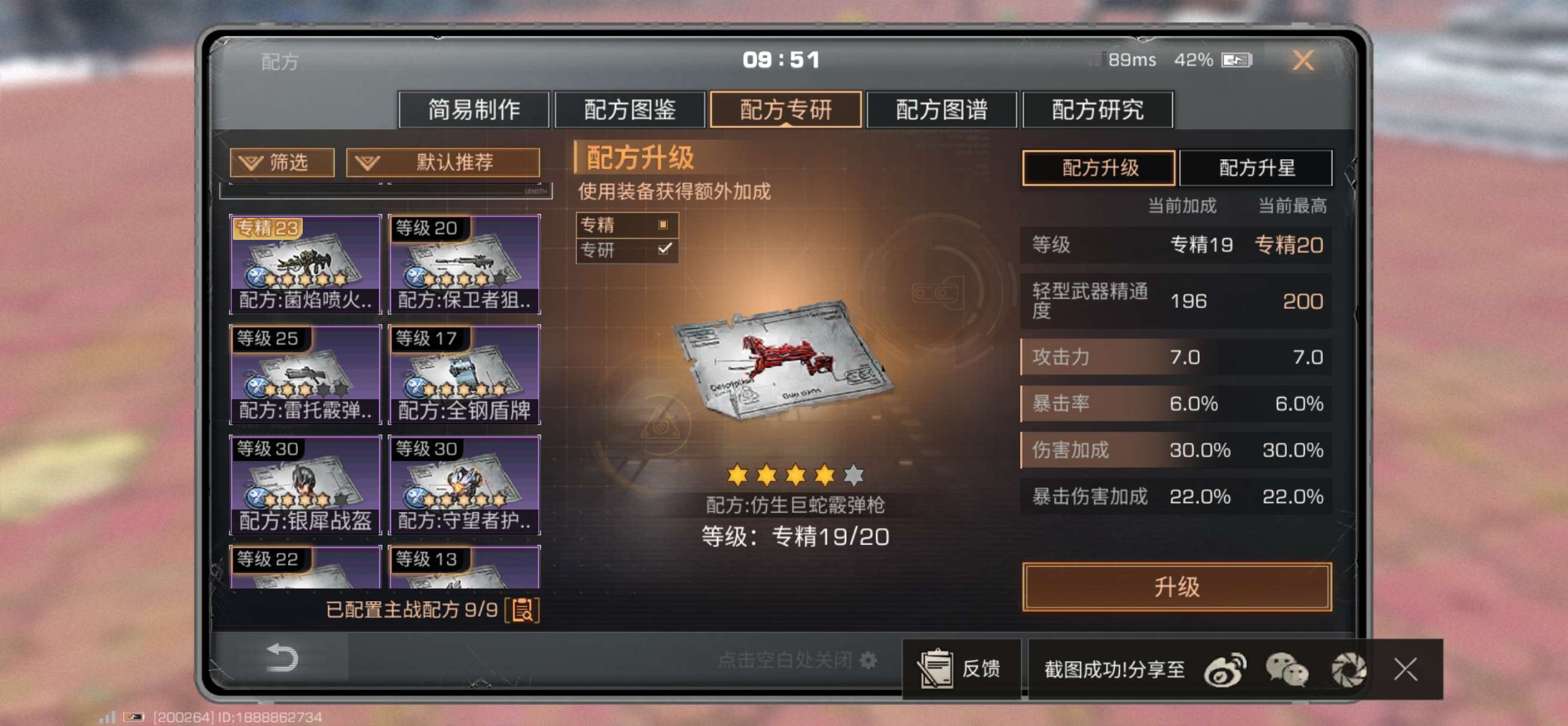Viewport: 1568px width, 726px height.
Task: Go to the 简易制作 tab
Action: (x=474, y=110)
